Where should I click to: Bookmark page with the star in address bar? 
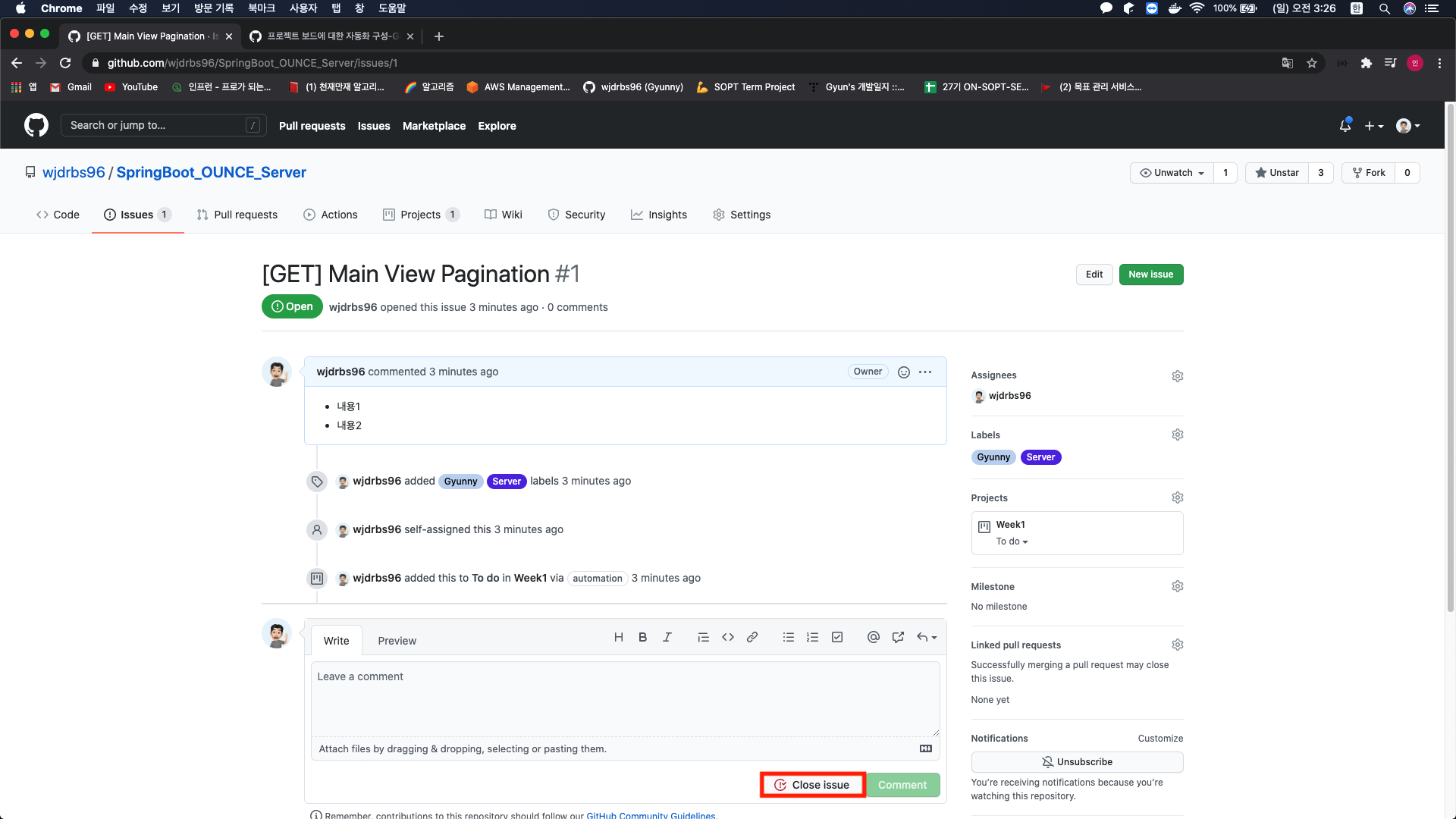(x=1312, y=63)
